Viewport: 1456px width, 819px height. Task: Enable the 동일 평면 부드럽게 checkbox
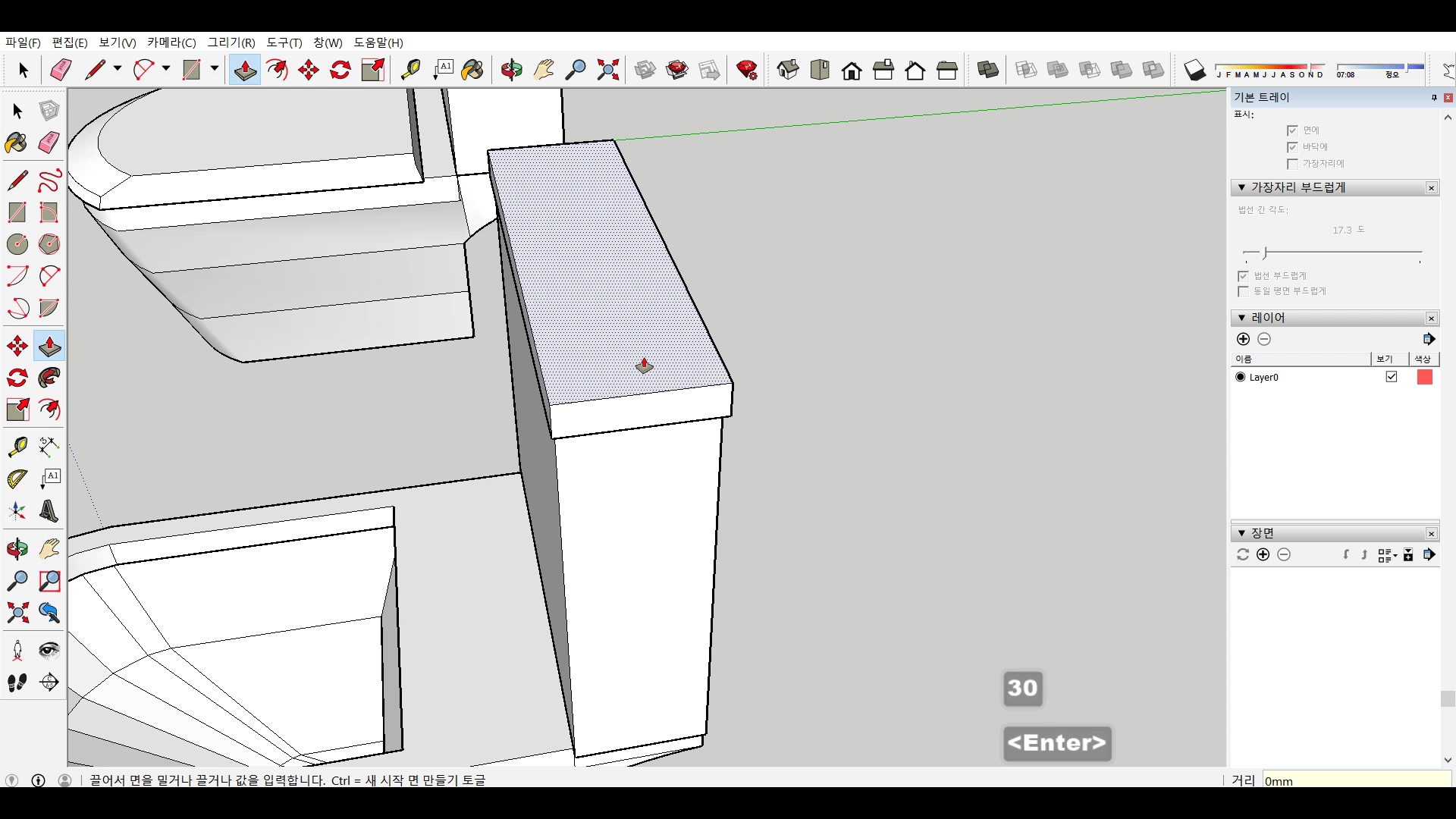pyautogui.click(x=1243, y=291)
